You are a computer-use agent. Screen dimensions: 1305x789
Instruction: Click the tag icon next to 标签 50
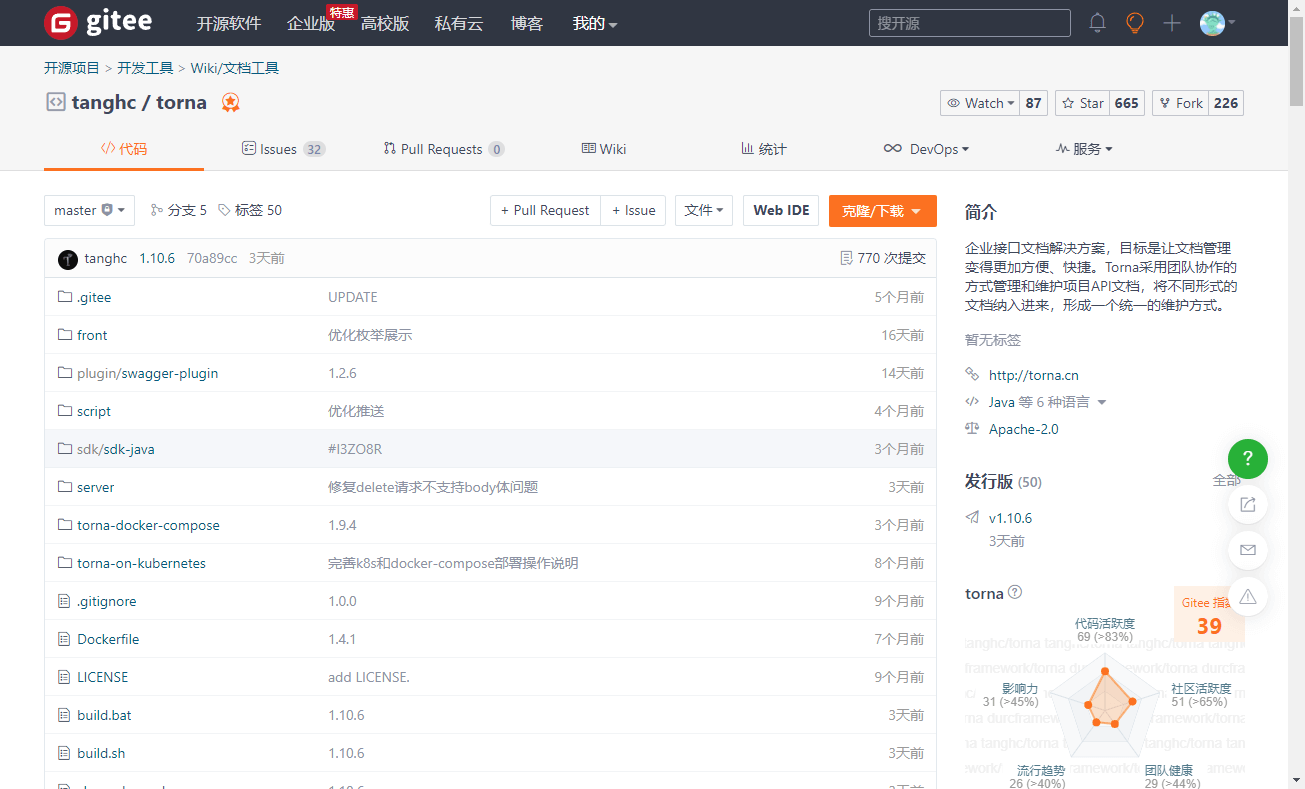click(x=224, y=210)
